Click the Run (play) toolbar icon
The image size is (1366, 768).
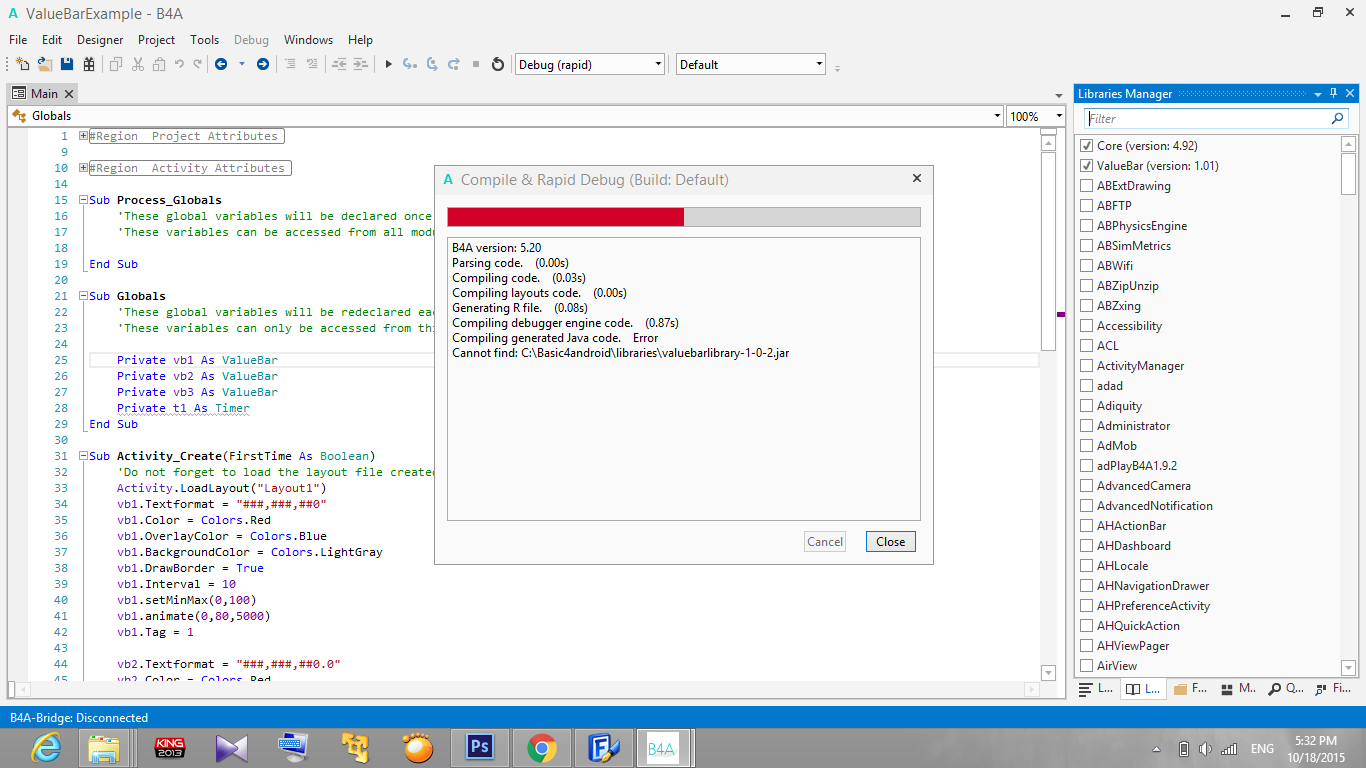coord(389,64)
